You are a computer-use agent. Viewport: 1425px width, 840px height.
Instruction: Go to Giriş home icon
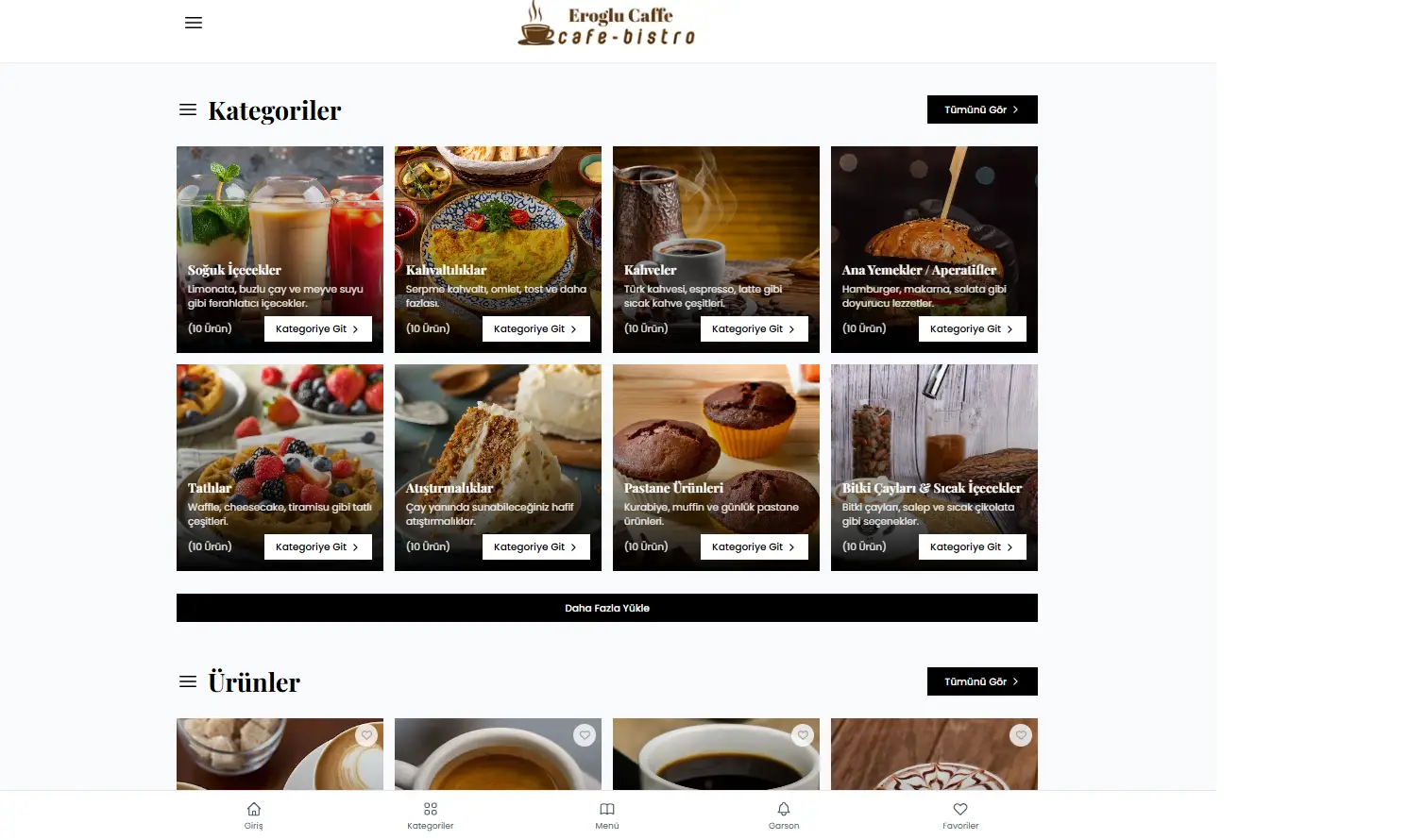coord(254,815)
